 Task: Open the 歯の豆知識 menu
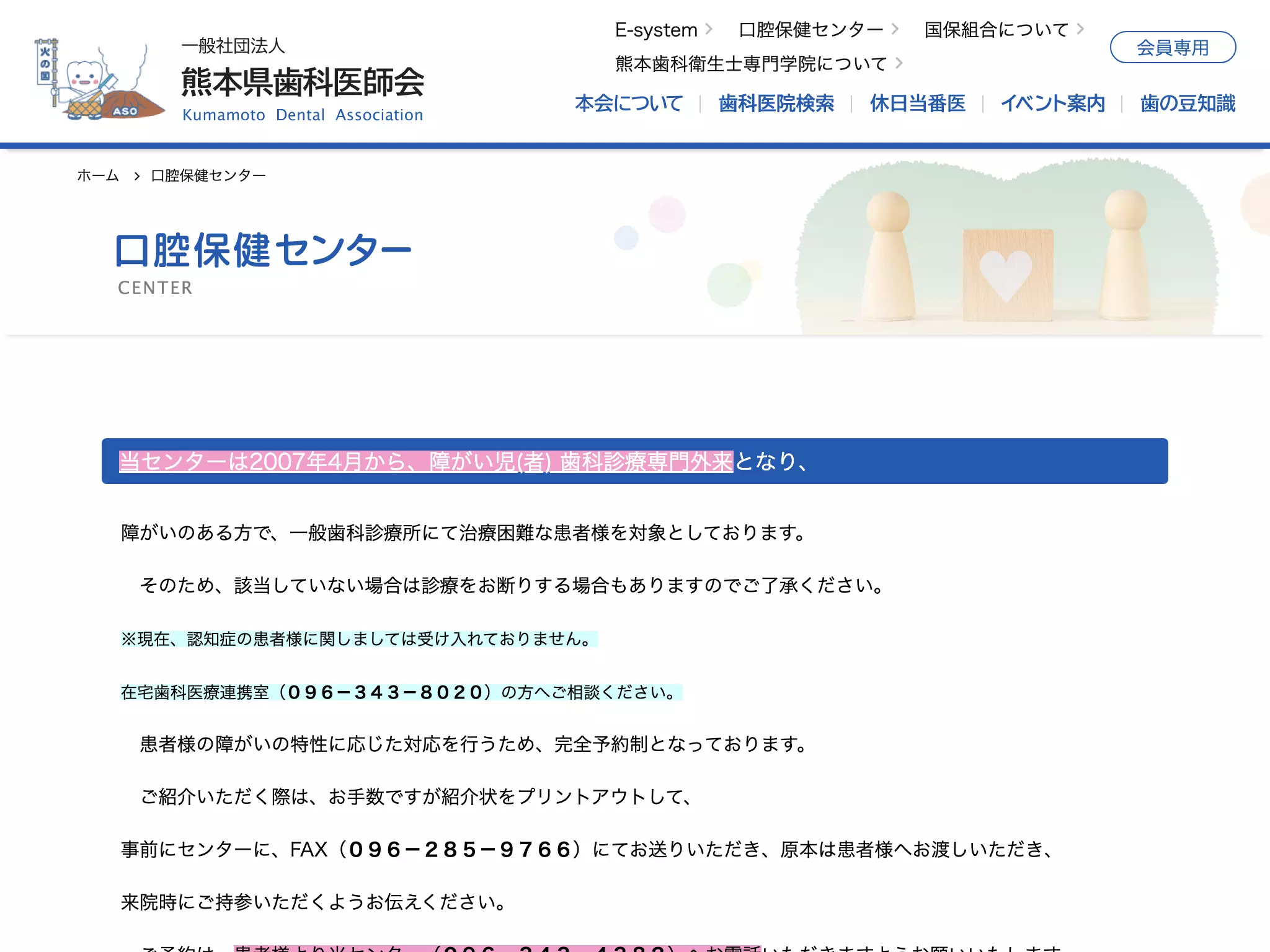tap(1188, 104)
